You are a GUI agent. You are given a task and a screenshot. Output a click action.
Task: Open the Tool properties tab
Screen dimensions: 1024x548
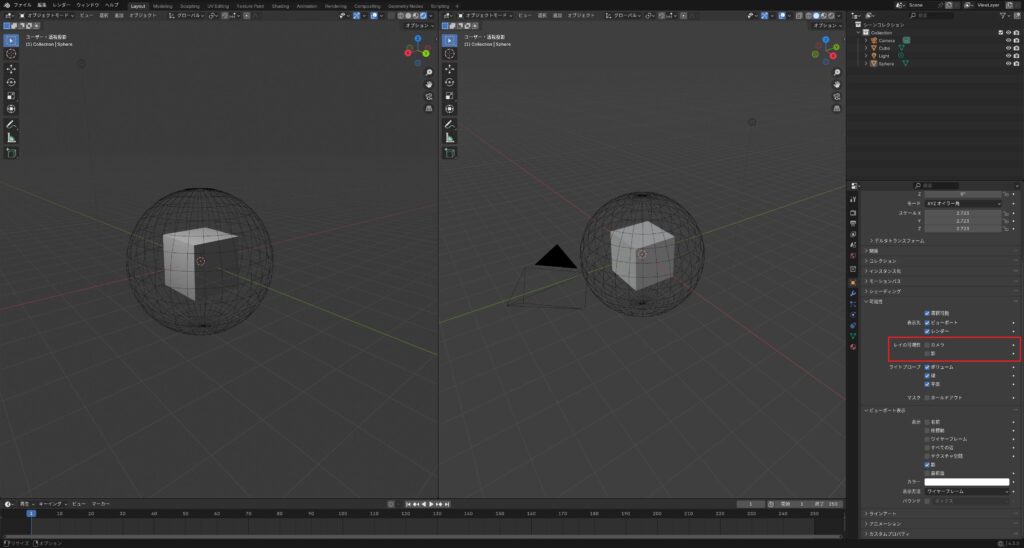pos(853,199)
